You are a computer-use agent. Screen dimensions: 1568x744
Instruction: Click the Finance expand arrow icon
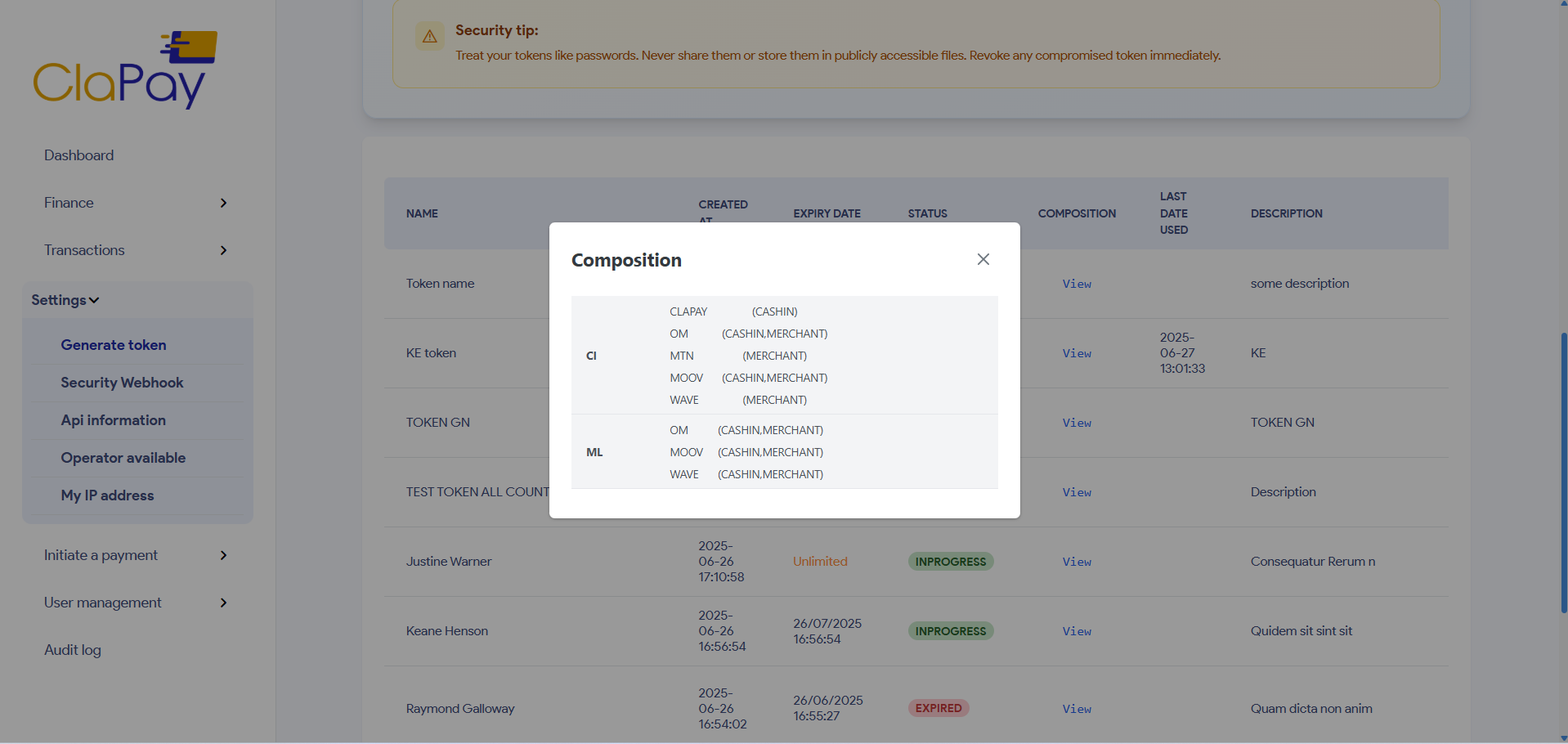pos(223,203)
